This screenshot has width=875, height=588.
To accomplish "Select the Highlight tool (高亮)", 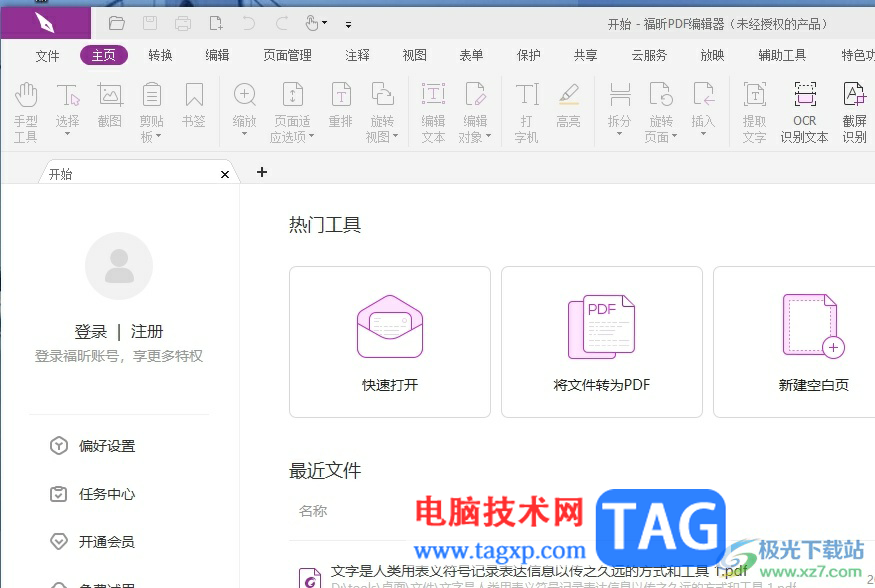I will (569, 105).
